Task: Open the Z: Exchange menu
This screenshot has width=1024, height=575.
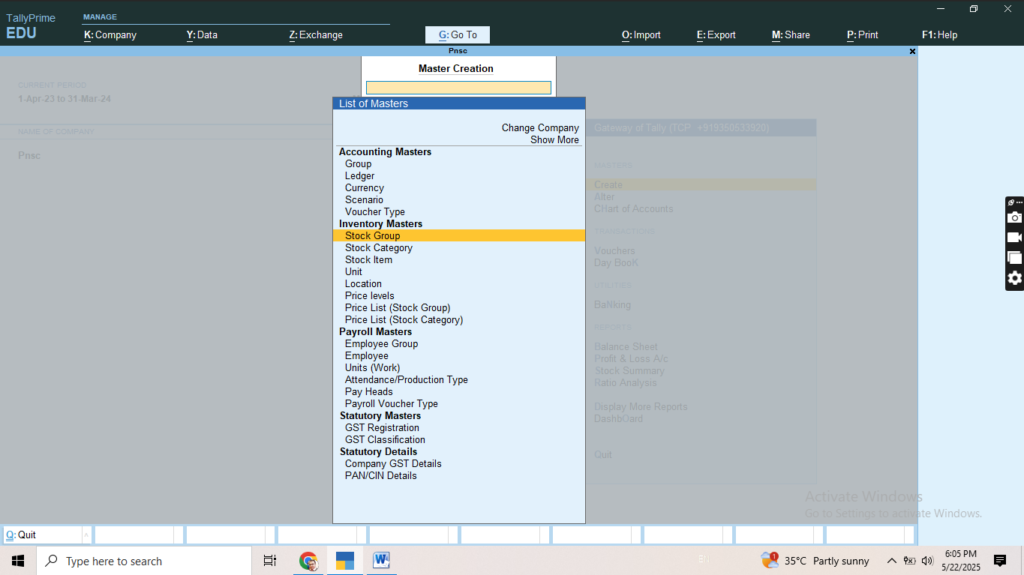Action: pyautogui.click(x=316, y=35)
